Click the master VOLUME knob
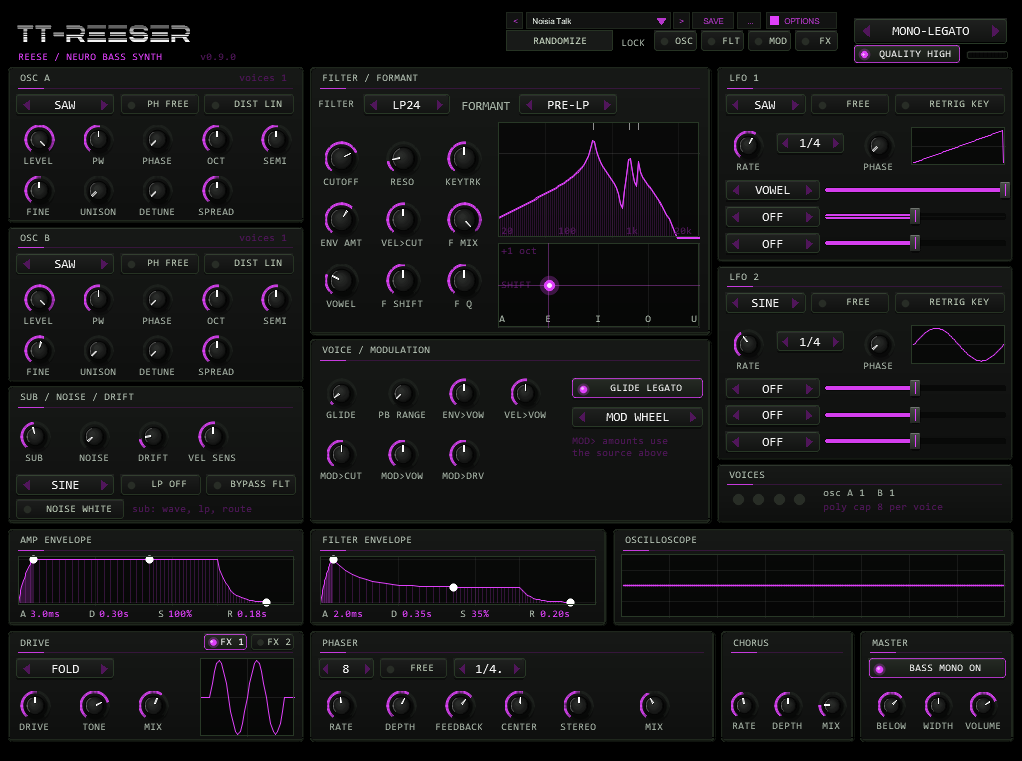The height and width of the screenshot is (761, 1022). [983, 704]
